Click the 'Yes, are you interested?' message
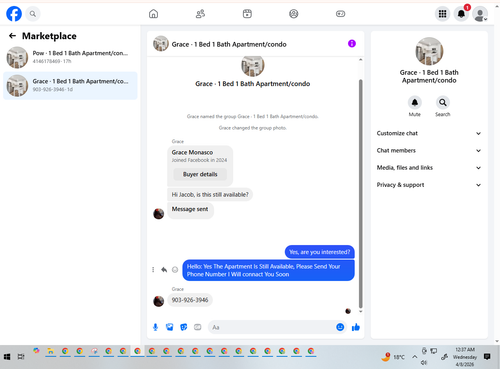Viewport: 500px width, 369px height. (320, 252)
